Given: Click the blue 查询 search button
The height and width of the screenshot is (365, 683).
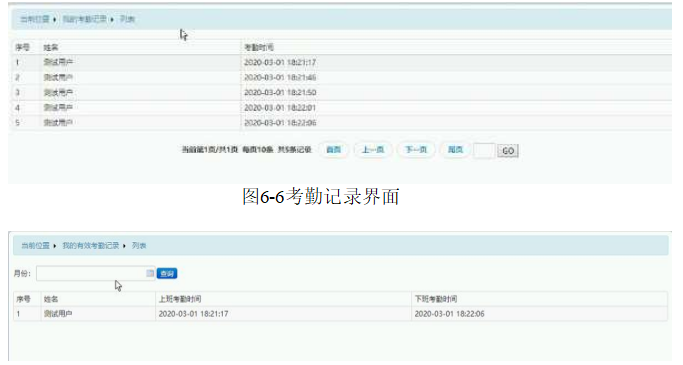Looking at the screenshot, I should point(167,274).
